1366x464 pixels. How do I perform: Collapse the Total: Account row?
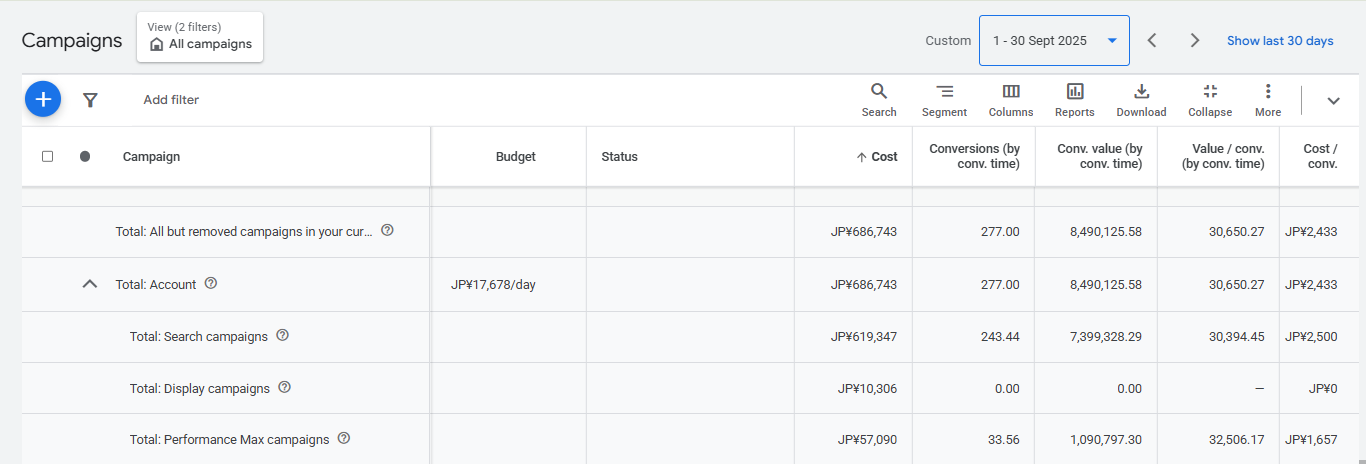[x=90, y=284]
